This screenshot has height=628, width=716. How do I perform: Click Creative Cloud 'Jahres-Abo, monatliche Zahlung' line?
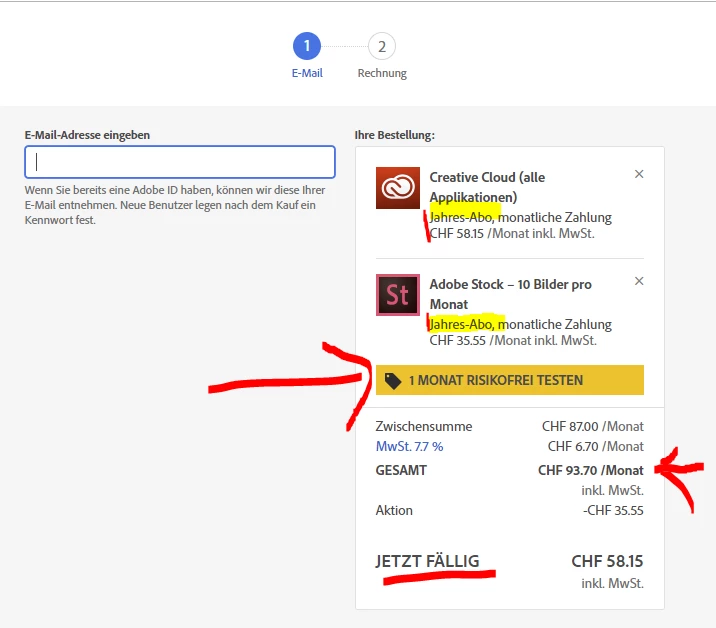[521, 217]
